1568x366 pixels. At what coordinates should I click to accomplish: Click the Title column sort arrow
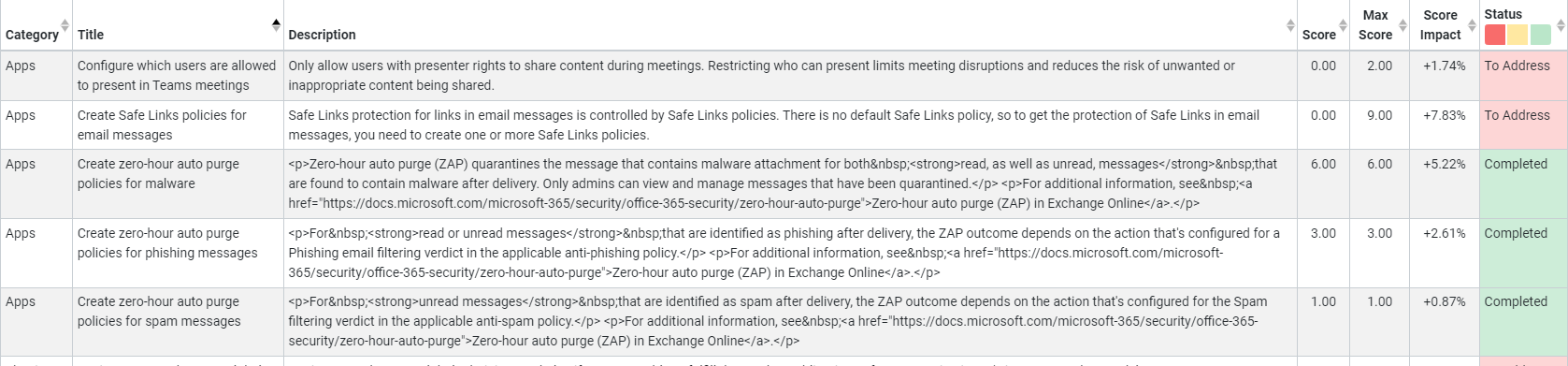tap(276, 25)
